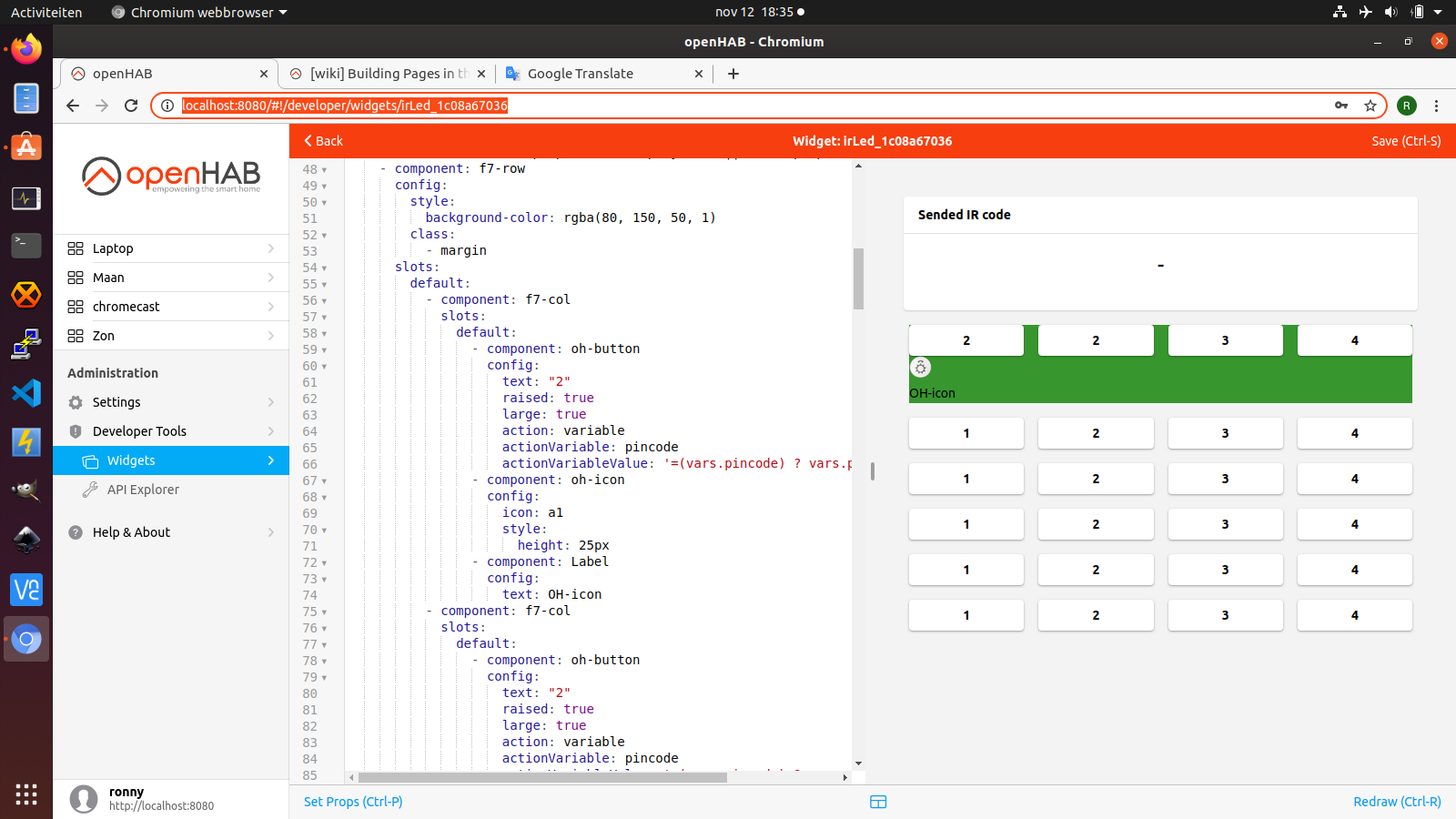Image resolution: width=1456 pixels, height=819 pixels.
Task: Open the Chromium three-dot menu
Action: click(x=1436, y=106)
